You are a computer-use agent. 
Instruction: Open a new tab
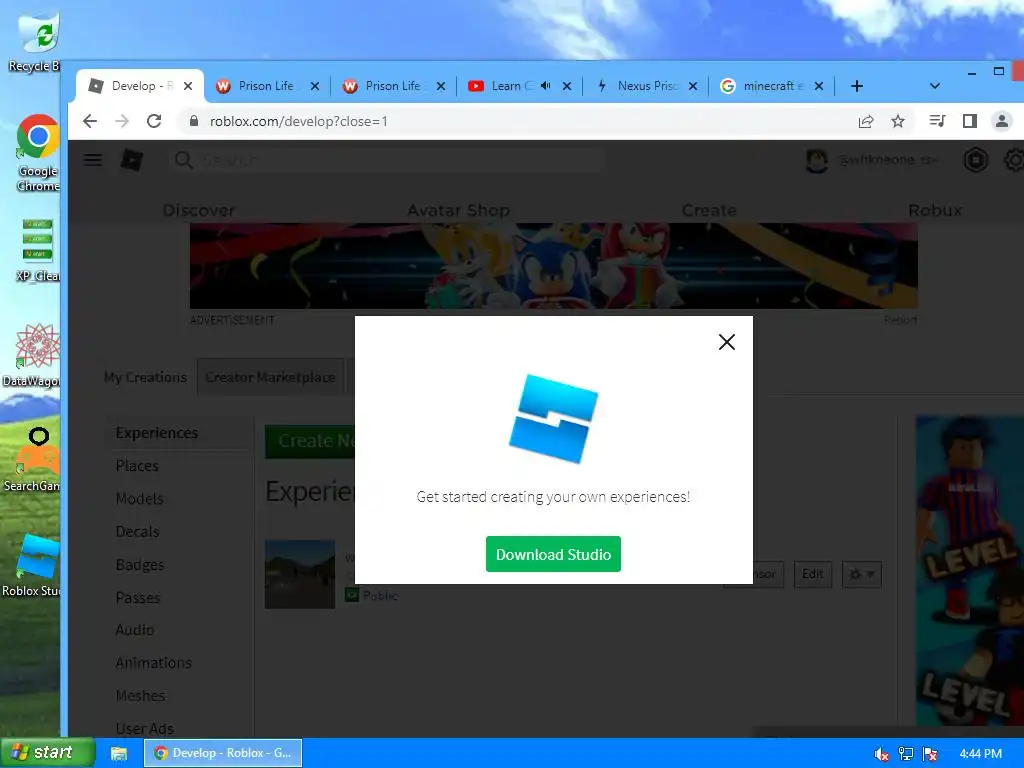(x=857, y=86)
